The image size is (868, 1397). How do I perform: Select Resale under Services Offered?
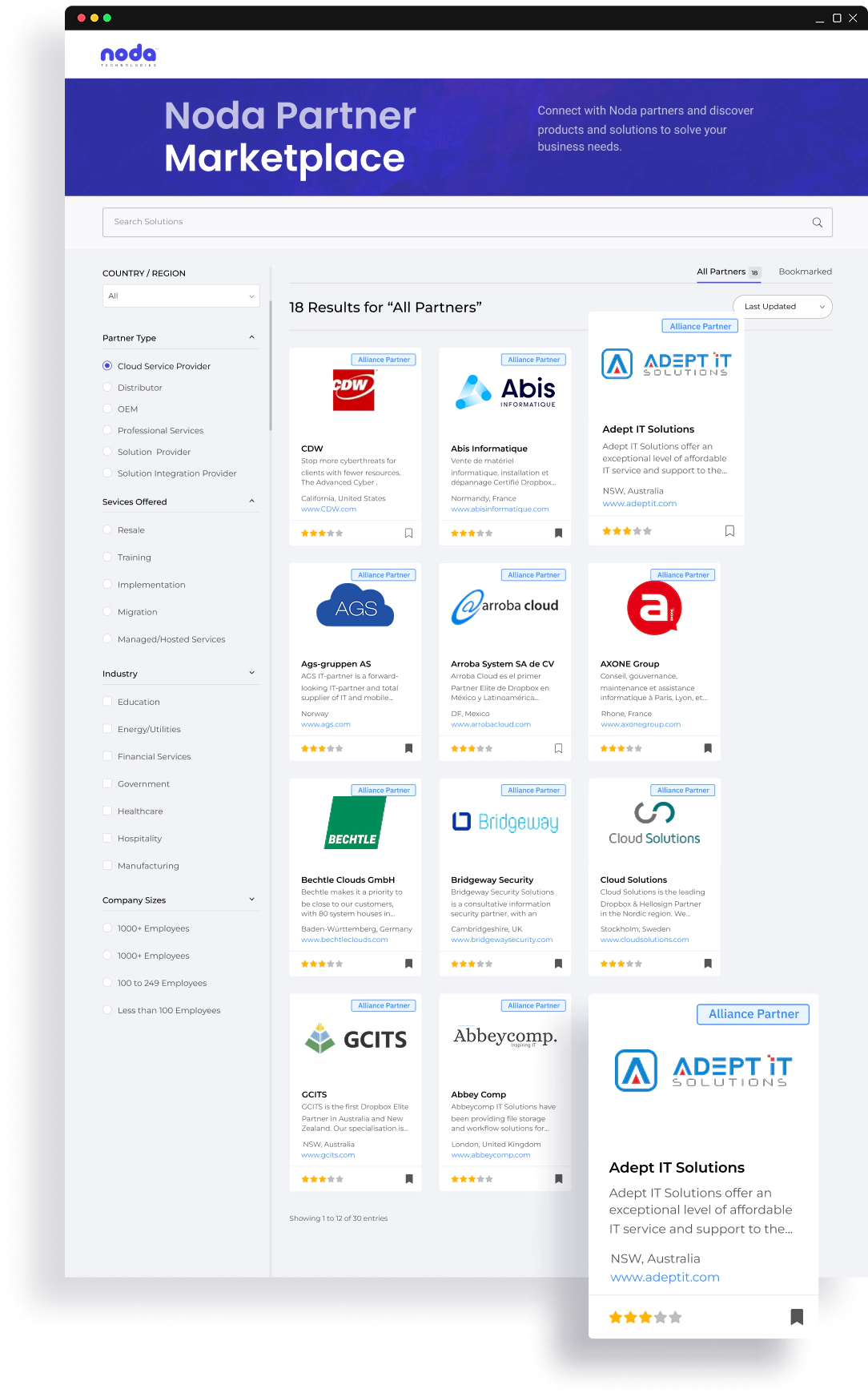[107, 530]
